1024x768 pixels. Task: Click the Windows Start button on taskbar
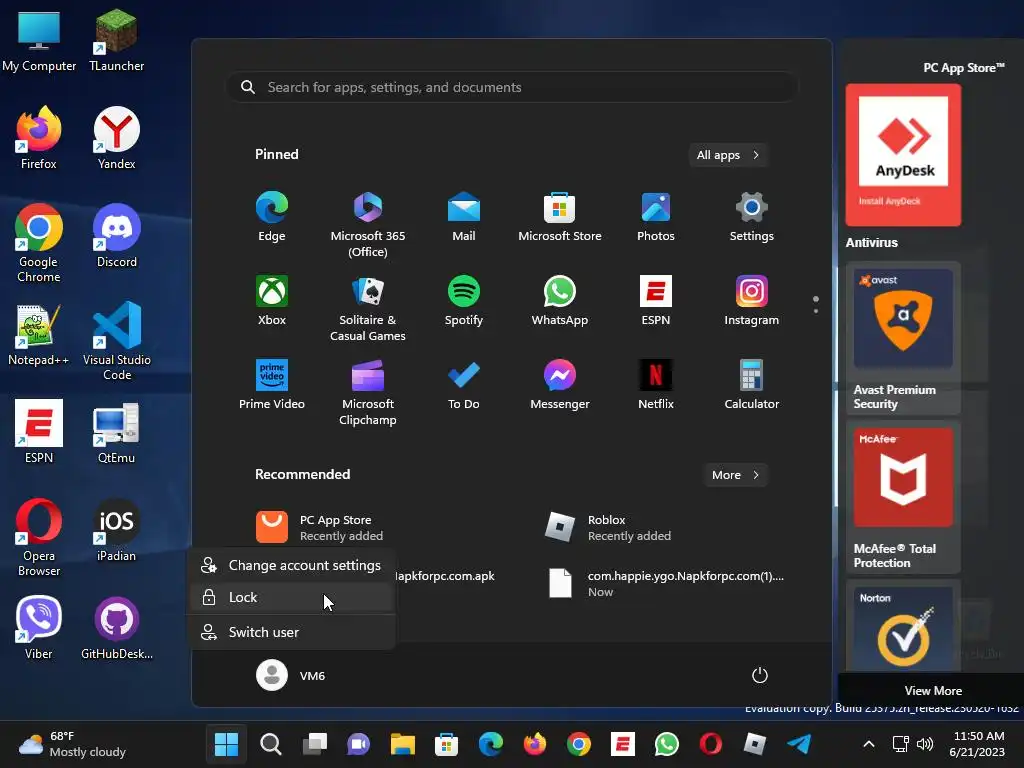[x=227, y=744]
